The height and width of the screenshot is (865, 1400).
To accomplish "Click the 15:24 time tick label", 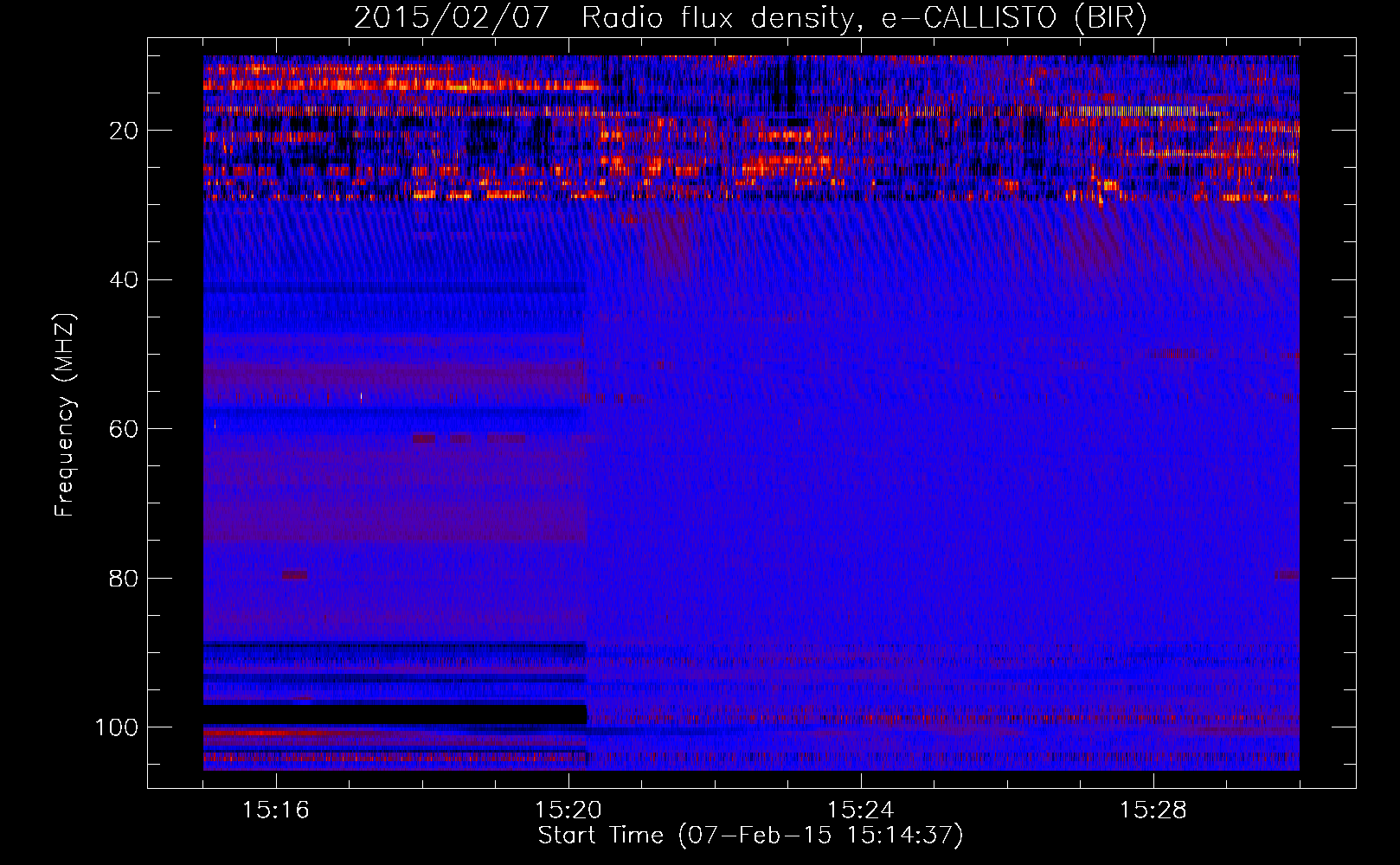I will click(860, 811).
